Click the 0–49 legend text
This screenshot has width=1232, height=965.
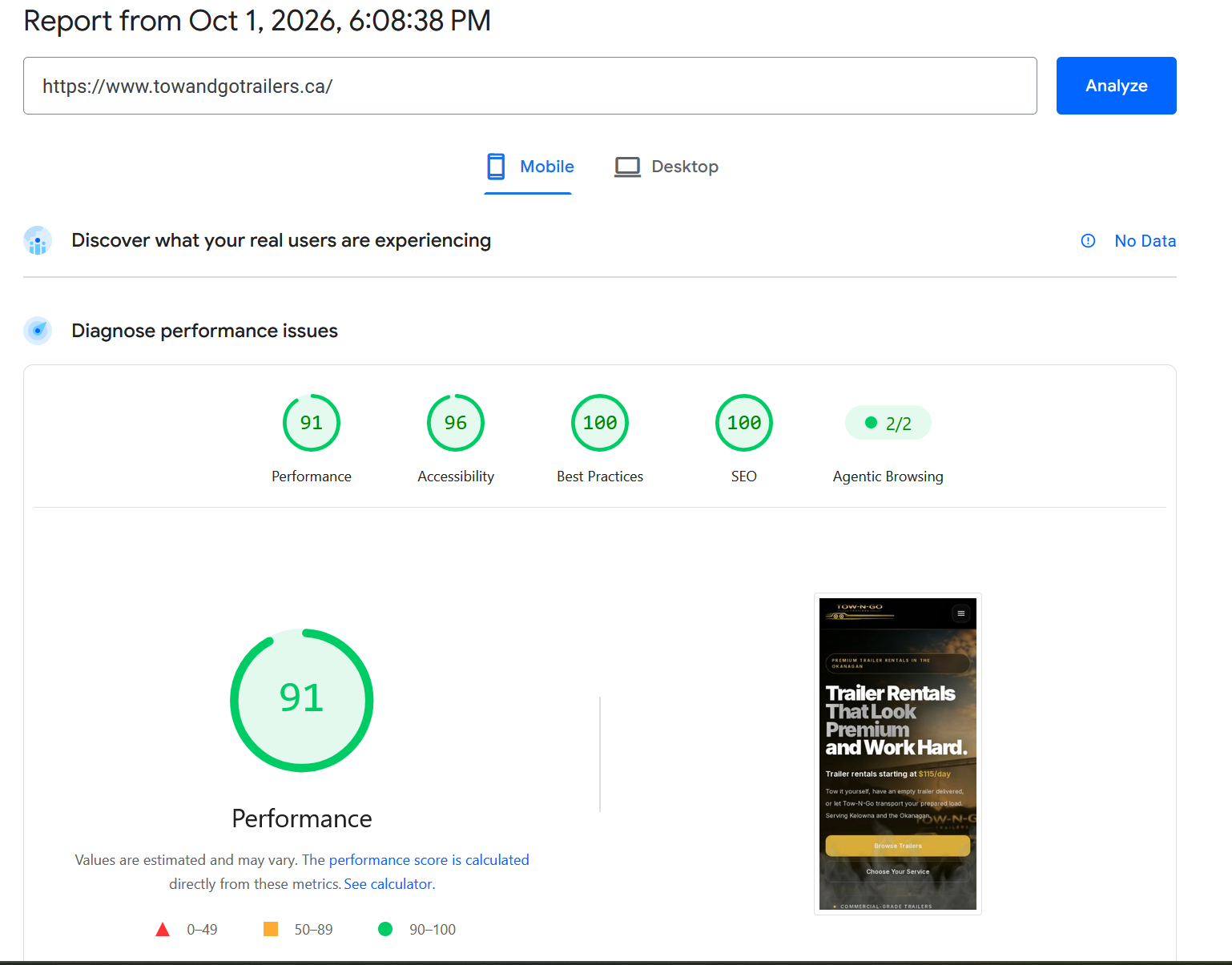pos(202,930)
